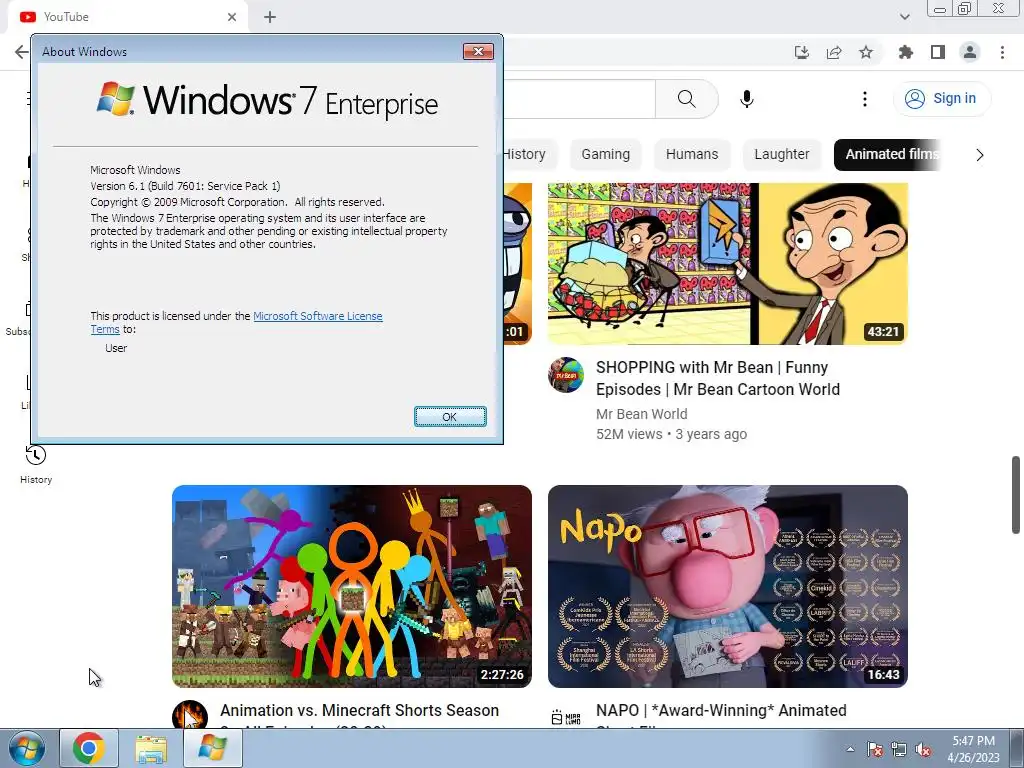
Task: Open Animation vs. Minecraft channel avatar
Action: (190, 714)
